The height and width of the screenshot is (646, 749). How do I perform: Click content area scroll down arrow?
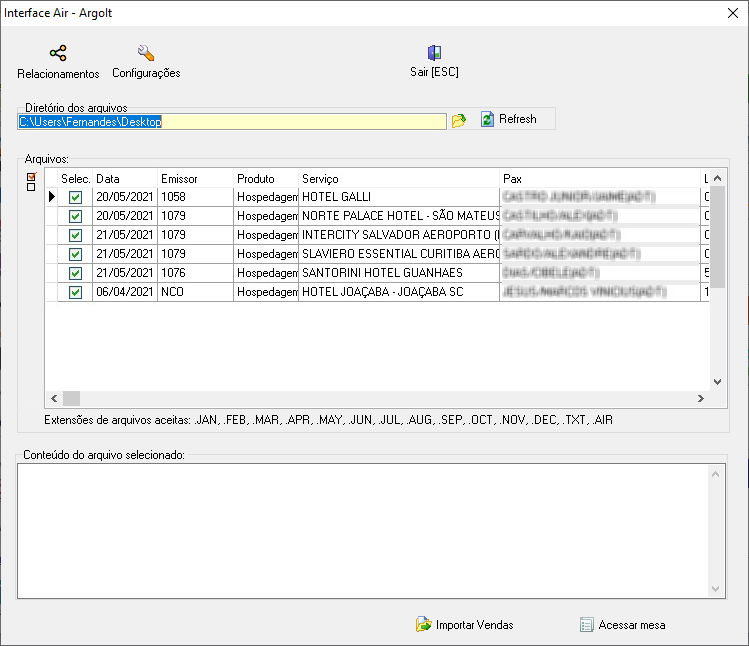coord(715,589)
